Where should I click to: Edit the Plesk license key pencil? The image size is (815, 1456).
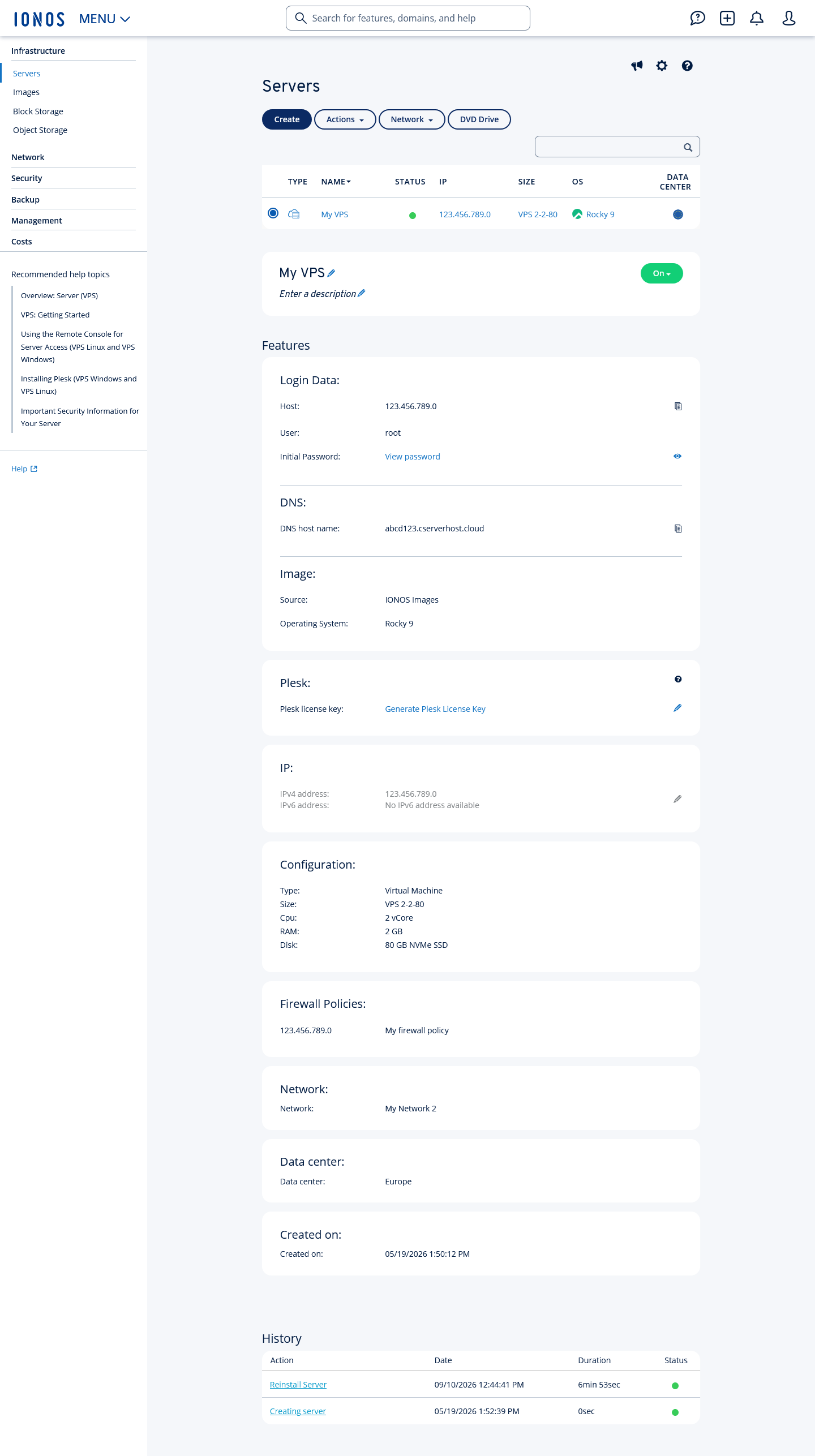[x=677, y=708]
